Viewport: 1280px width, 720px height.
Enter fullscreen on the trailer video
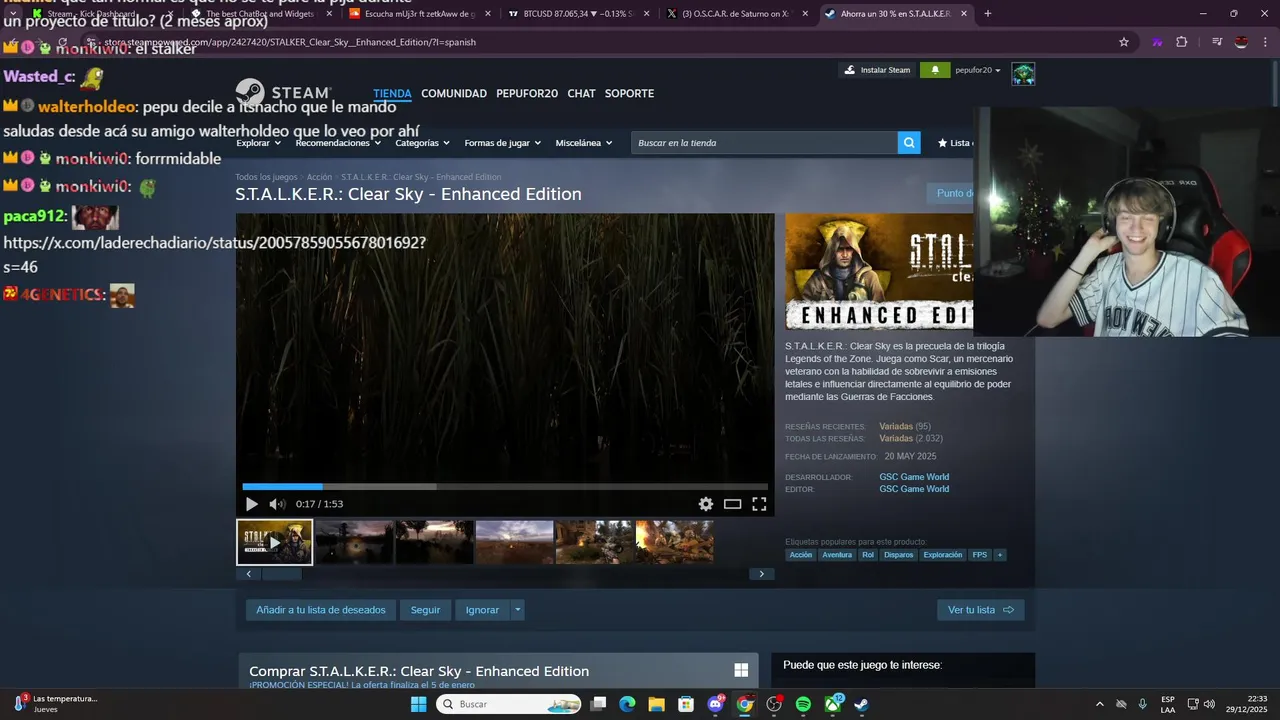pyautogui.click(x=759, y=504)
